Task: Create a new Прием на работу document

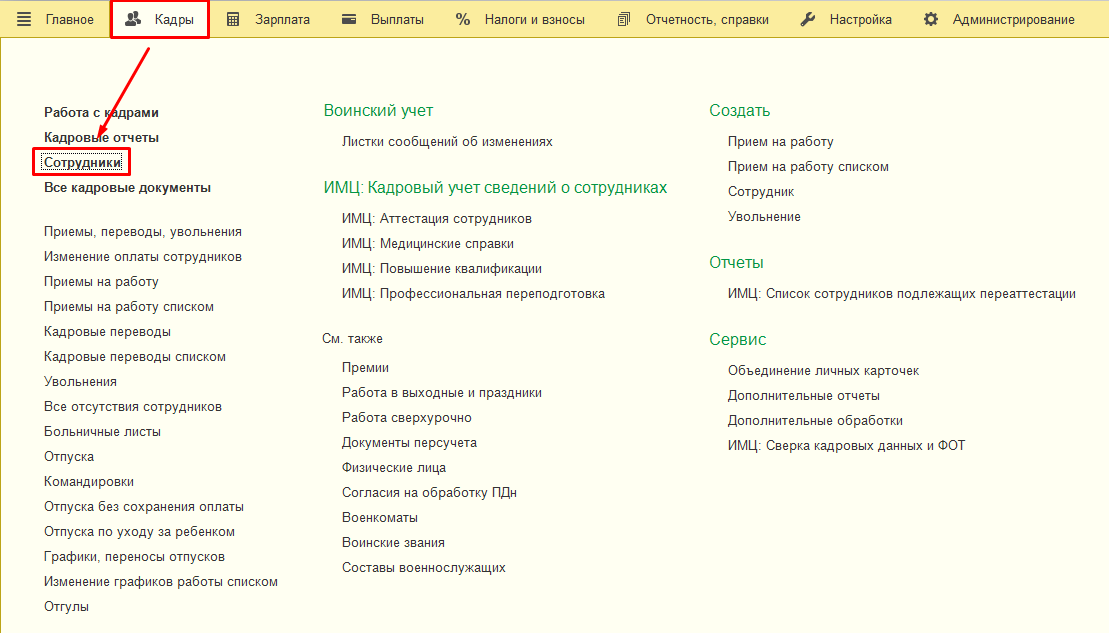Action: (780, 142)
